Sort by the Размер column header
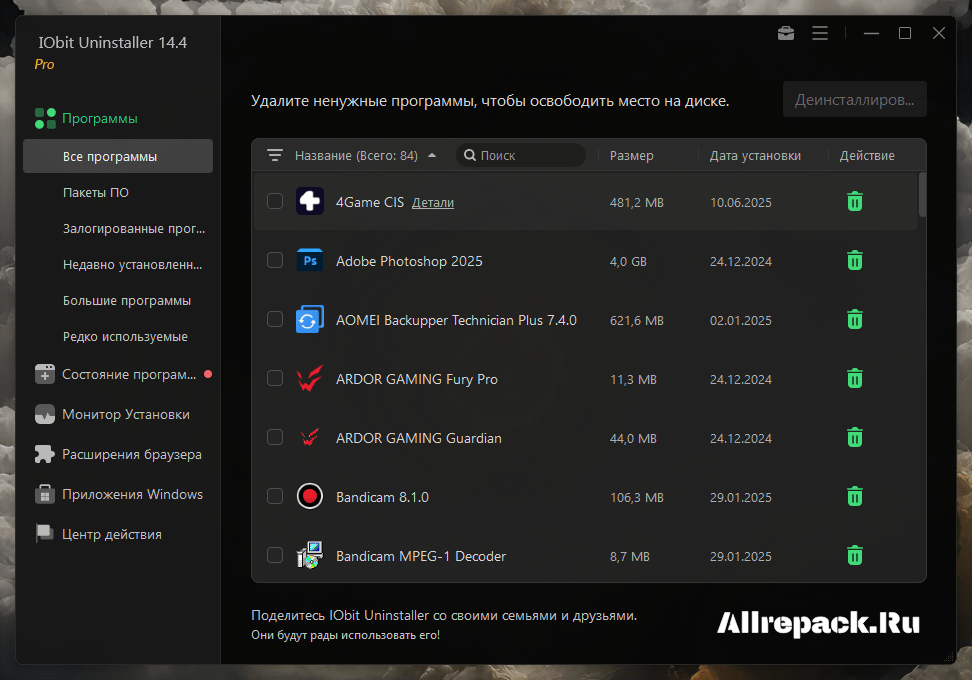Image resolution: width=972 pixels, height=680 pixels. pos(631,156)
